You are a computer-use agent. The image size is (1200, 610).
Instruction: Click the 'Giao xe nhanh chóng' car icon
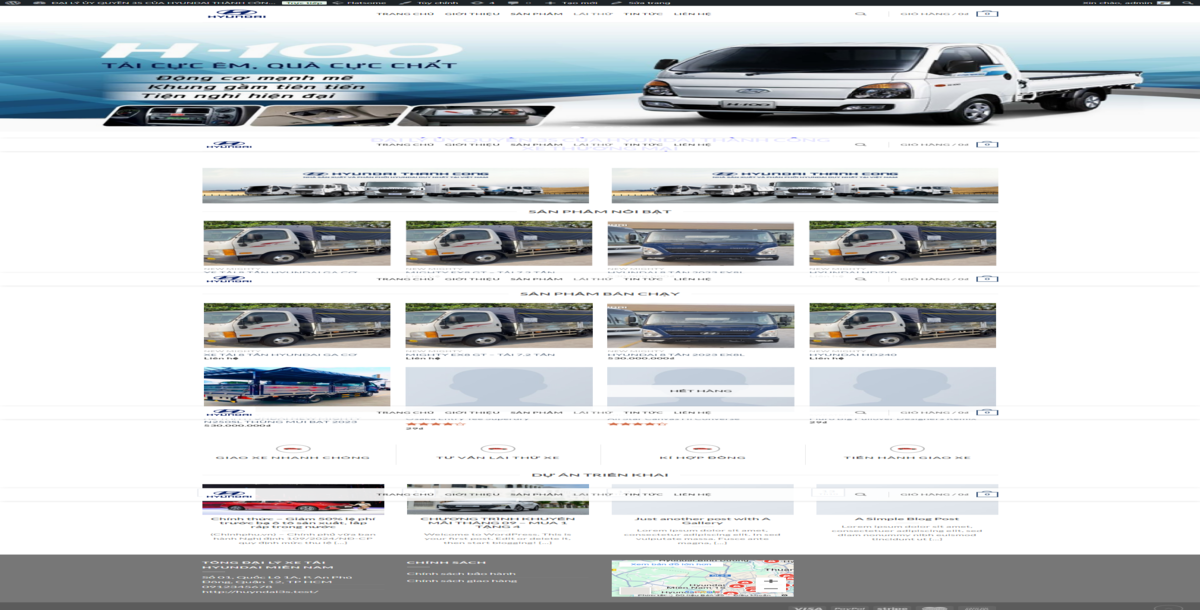tap(292, 449)
